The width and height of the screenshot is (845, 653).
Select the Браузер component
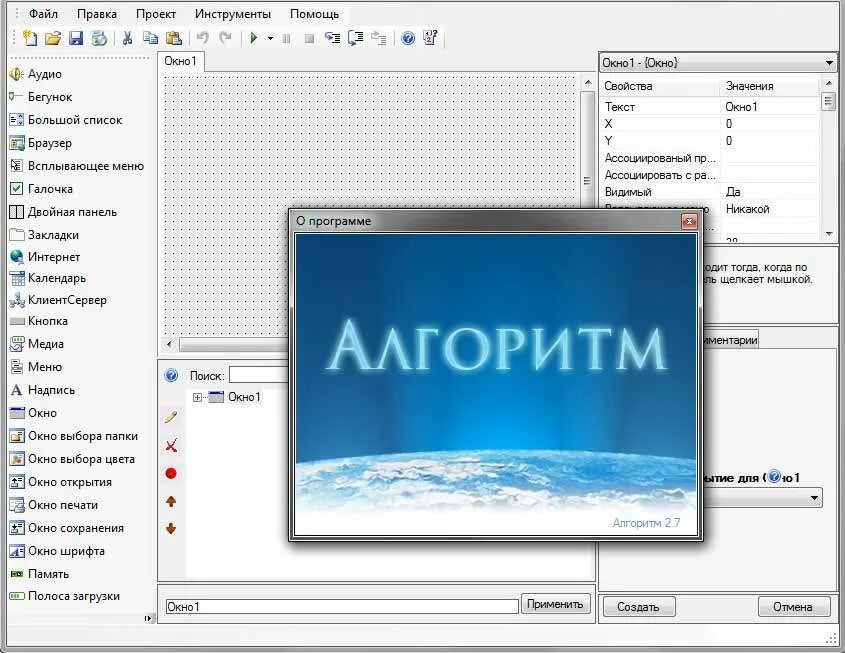41,143
